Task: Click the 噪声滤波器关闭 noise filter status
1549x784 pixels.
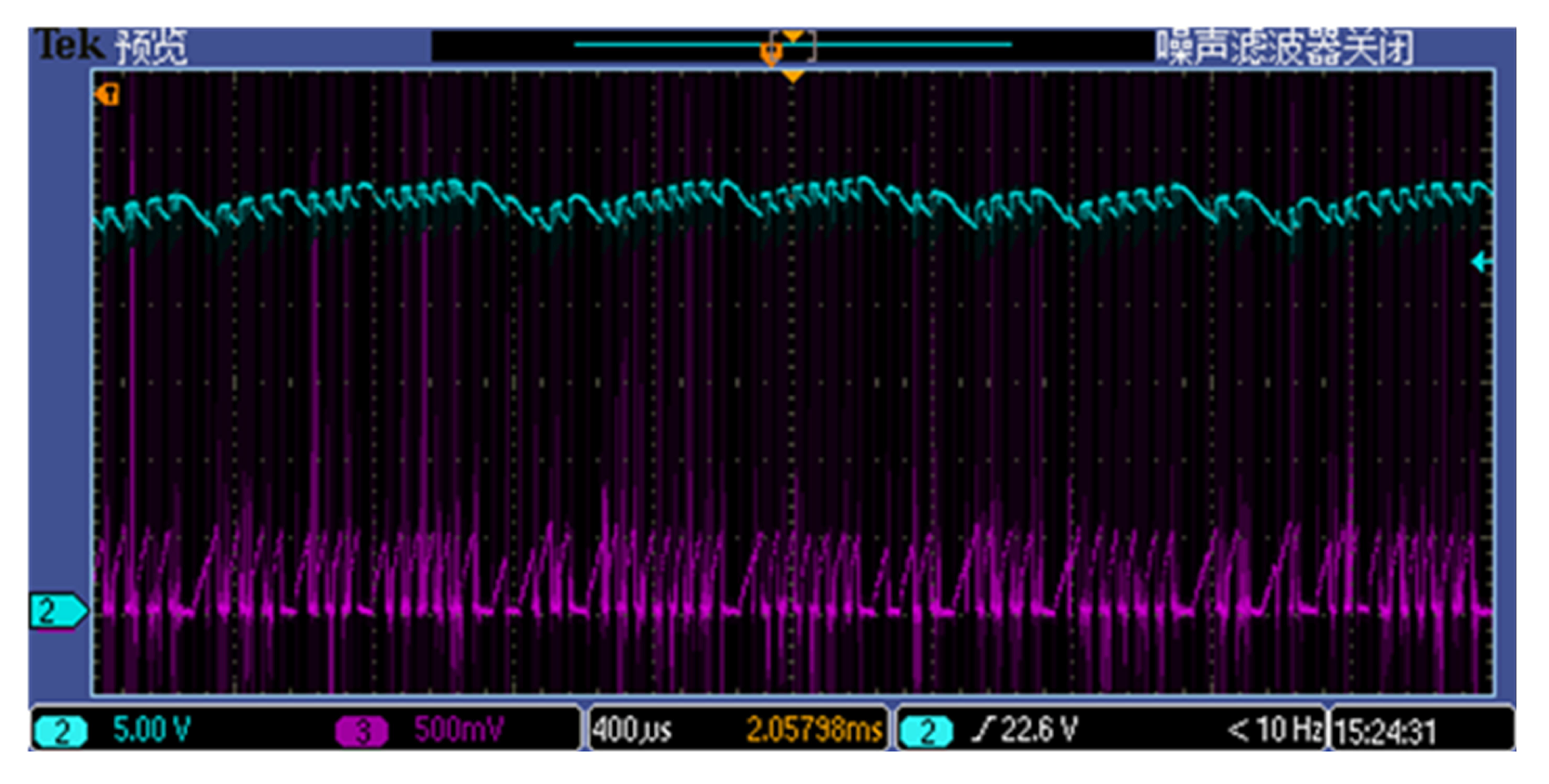Action: pyautogui.click(x=1284, y=46)
